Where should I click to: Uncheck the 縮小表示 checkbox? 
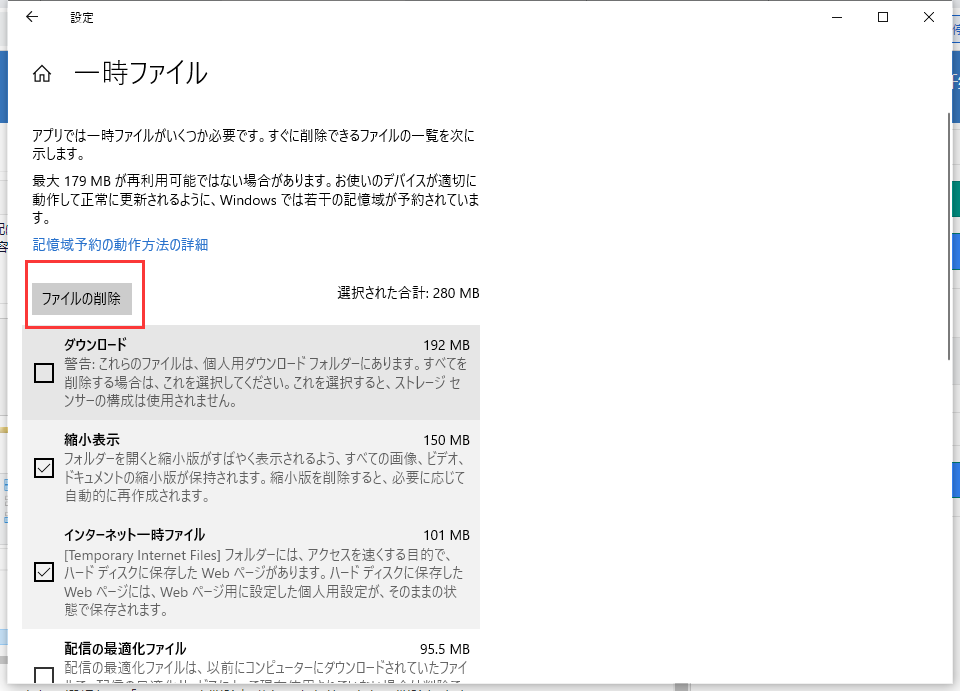click(43, 468)
